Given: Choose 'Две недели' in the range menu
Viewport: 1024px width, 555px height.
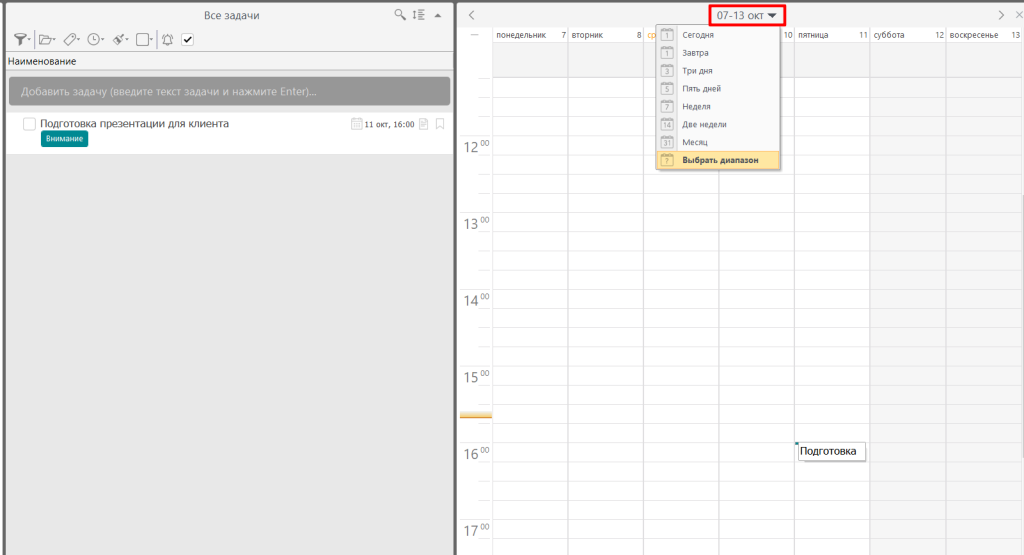Looking at the screenshot, I should click(x=704, y=124).
